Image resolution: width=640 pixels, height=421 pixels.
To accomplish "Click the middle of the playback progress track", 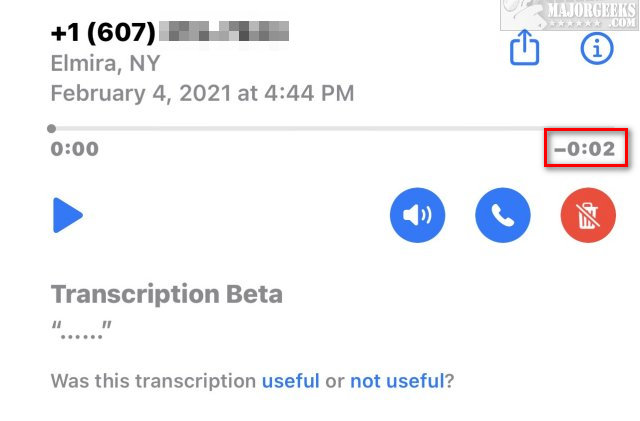I will 333,129.
